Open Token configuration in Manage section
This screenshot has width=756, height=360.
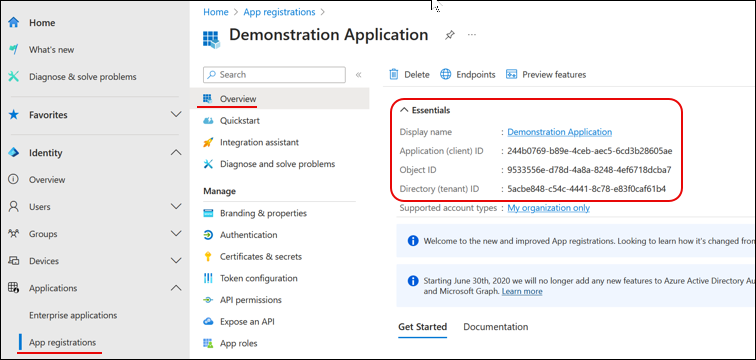click(x=258, y=278)
